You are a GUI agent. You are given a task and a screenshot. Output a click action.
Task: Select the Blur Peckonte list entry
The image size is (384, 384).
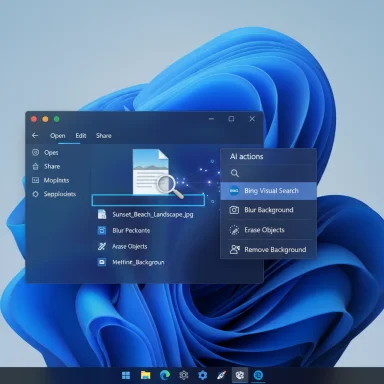point(131,230)
